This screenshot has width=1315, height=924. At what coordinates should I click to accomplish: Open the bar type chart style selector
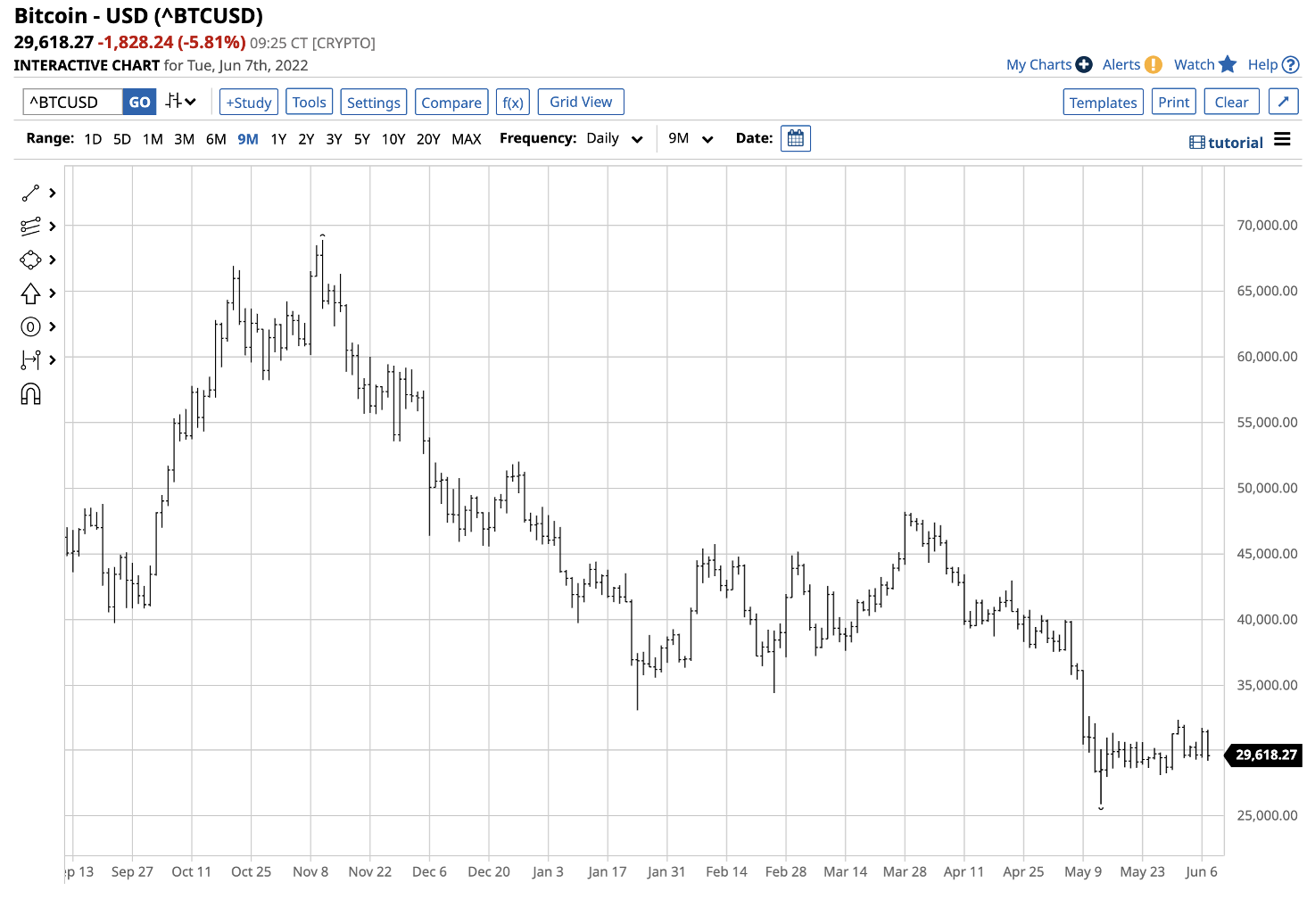(x=180, y=102)
